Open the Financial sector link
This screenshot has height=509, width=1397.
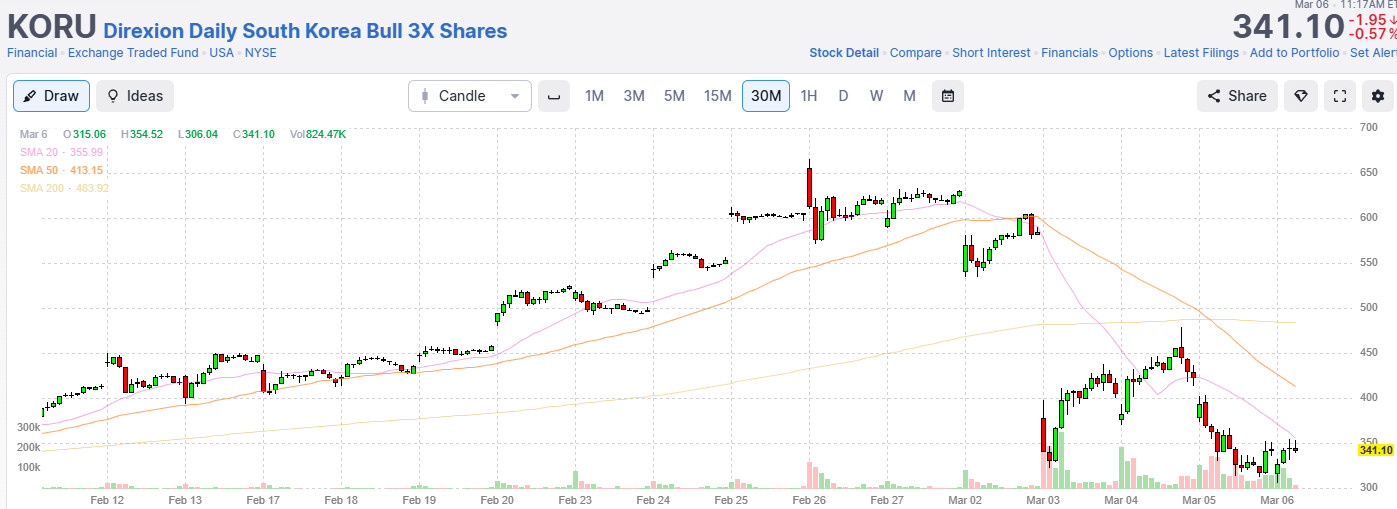33,53
